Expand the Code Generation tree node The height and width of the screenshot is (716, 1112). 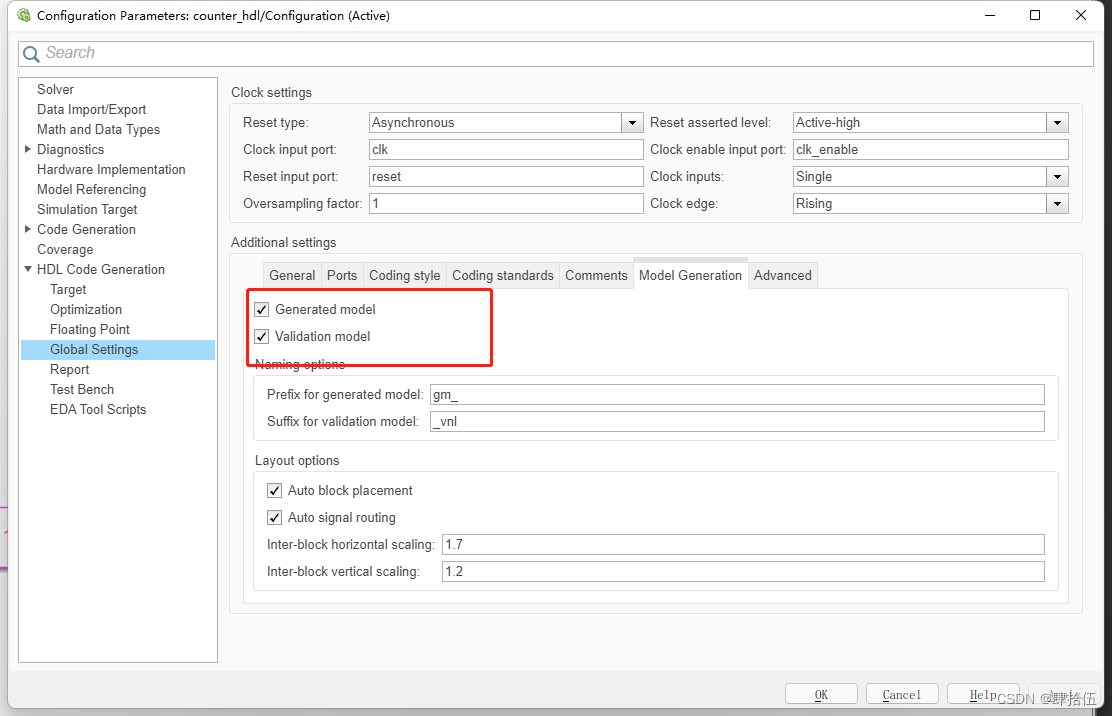[x=28, y=229]
